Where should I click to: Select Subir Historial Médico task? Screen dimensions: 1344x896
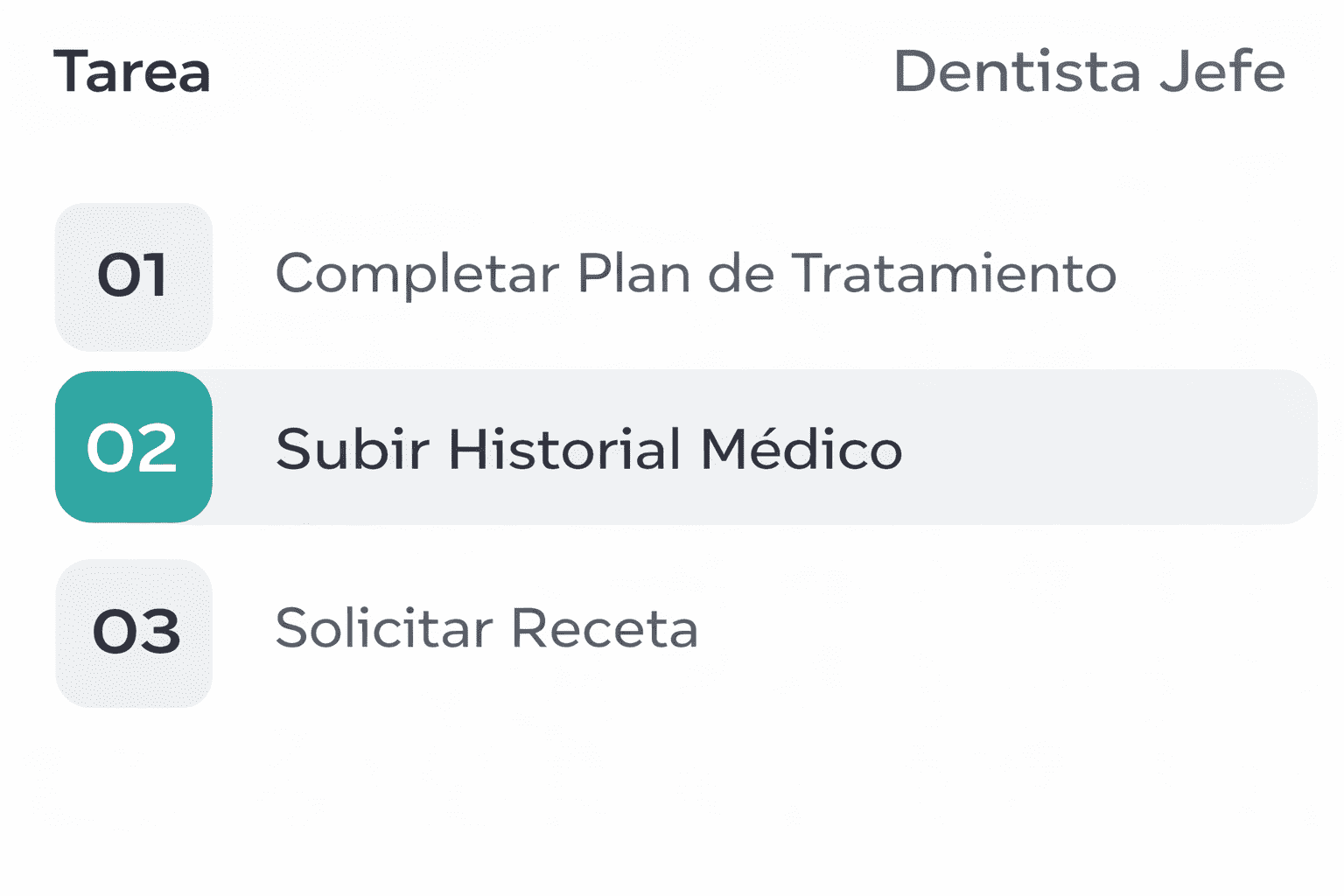(x=588, y=450)
